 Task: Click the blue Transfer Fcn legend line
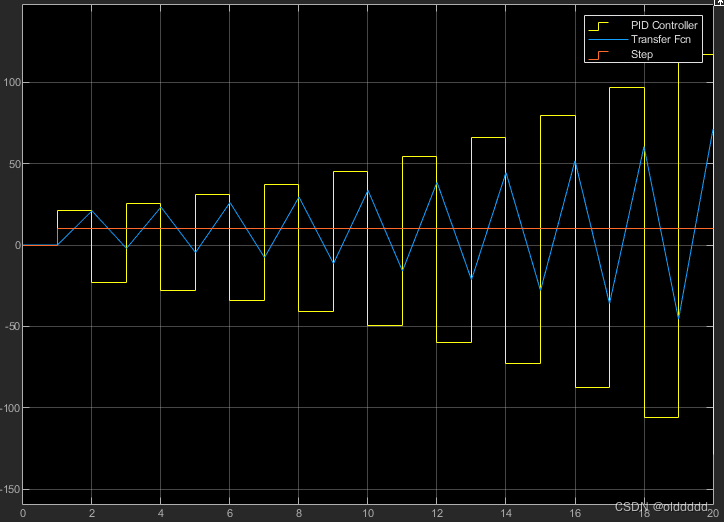(x=608, y=40)
